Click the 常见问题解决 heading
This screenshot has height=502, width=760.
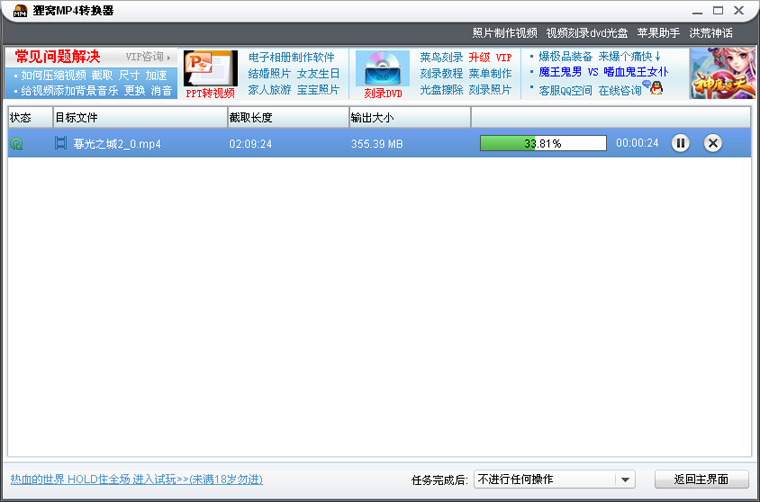point(58,57)
